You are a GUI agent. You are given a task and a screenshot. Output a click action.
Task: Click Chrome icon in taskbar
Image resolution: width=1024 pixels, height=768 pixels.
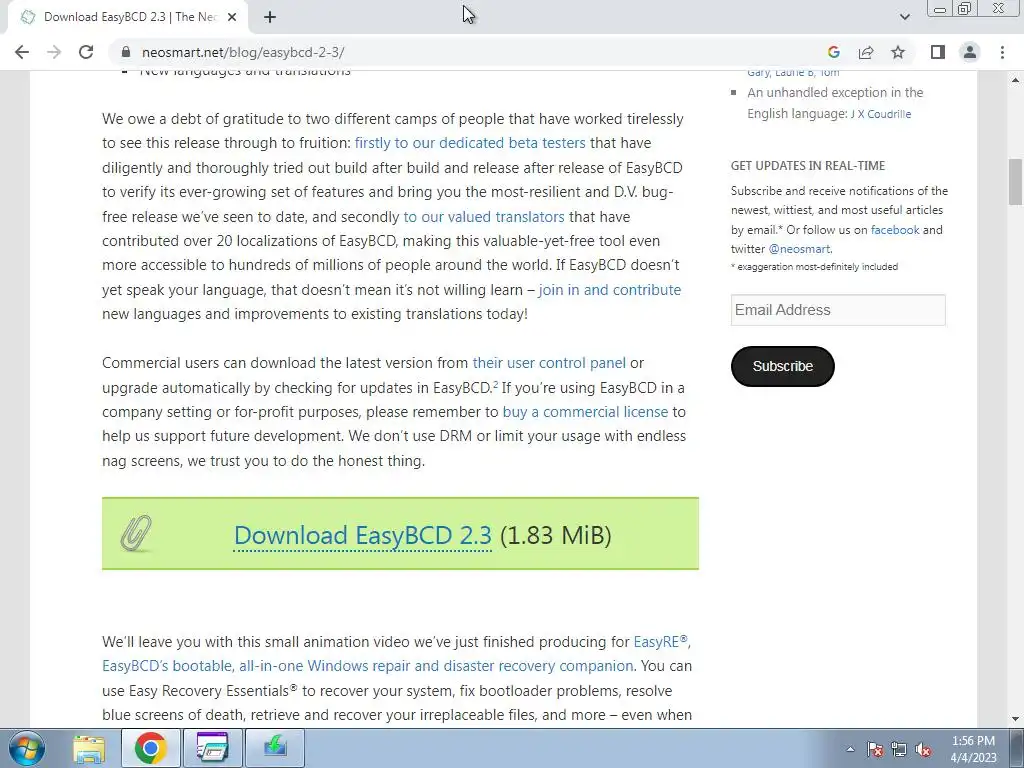[x=150, y=748]
